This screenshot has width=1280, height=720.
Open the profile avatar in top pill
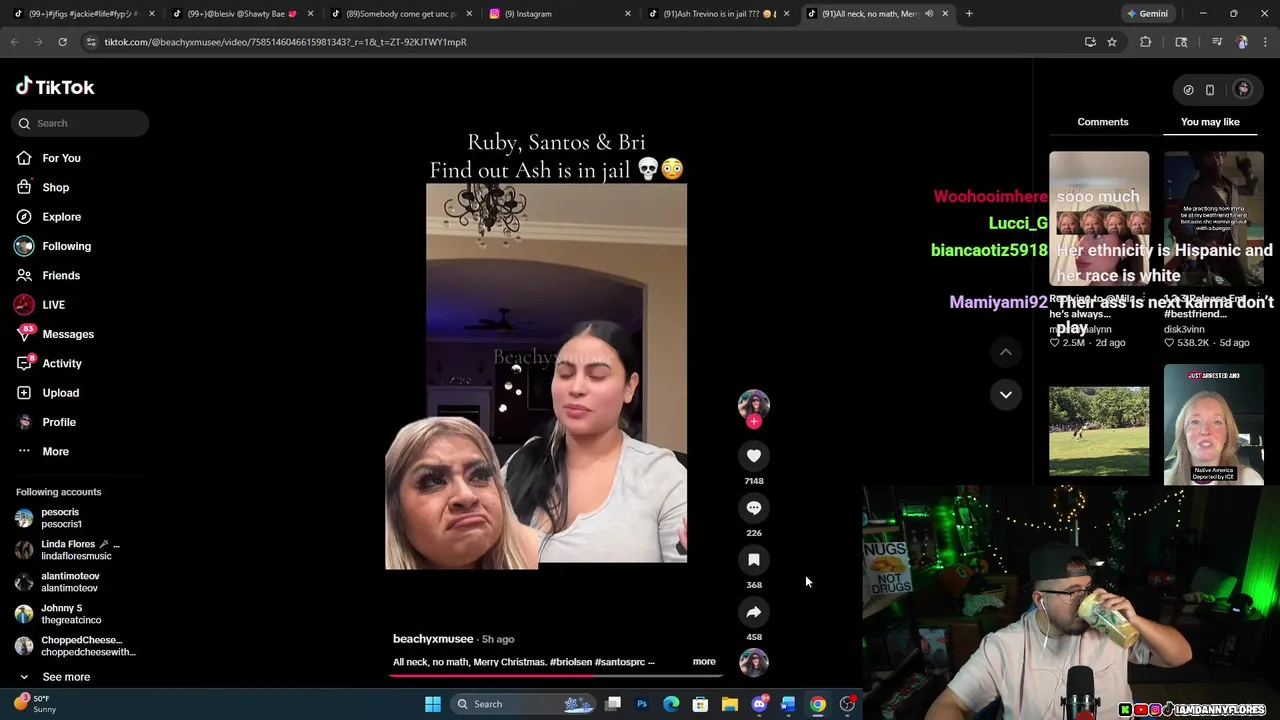pyautogui.click(x=1243, y=90)
